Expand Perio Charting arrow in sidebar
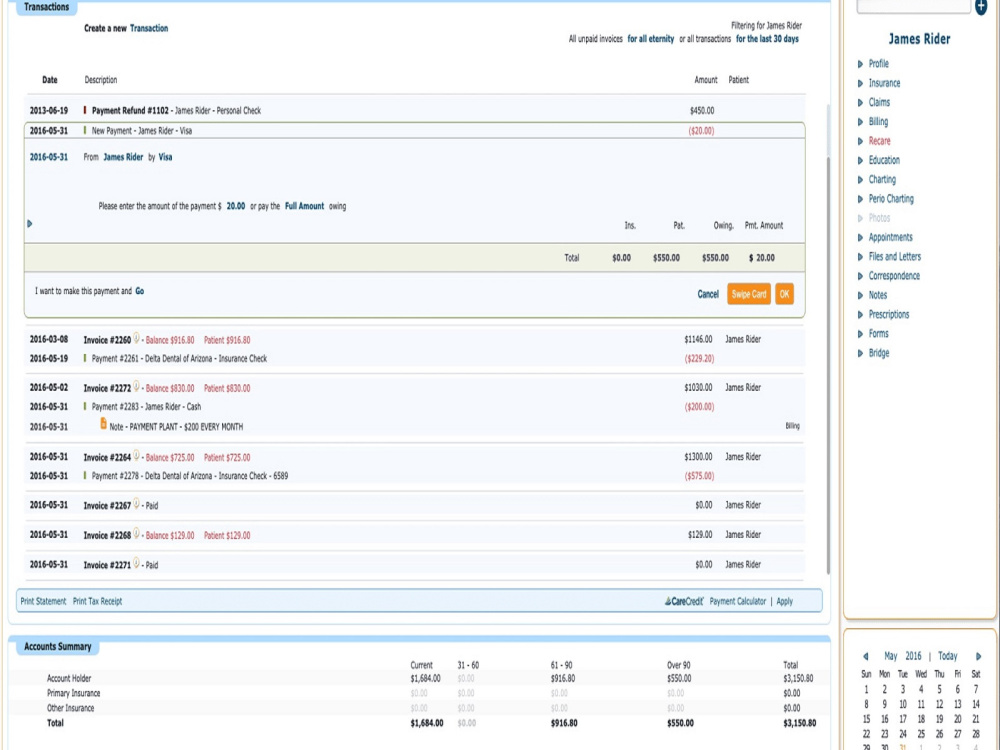The width and height of the screenshot is (1000, 750). click(860, 199)
